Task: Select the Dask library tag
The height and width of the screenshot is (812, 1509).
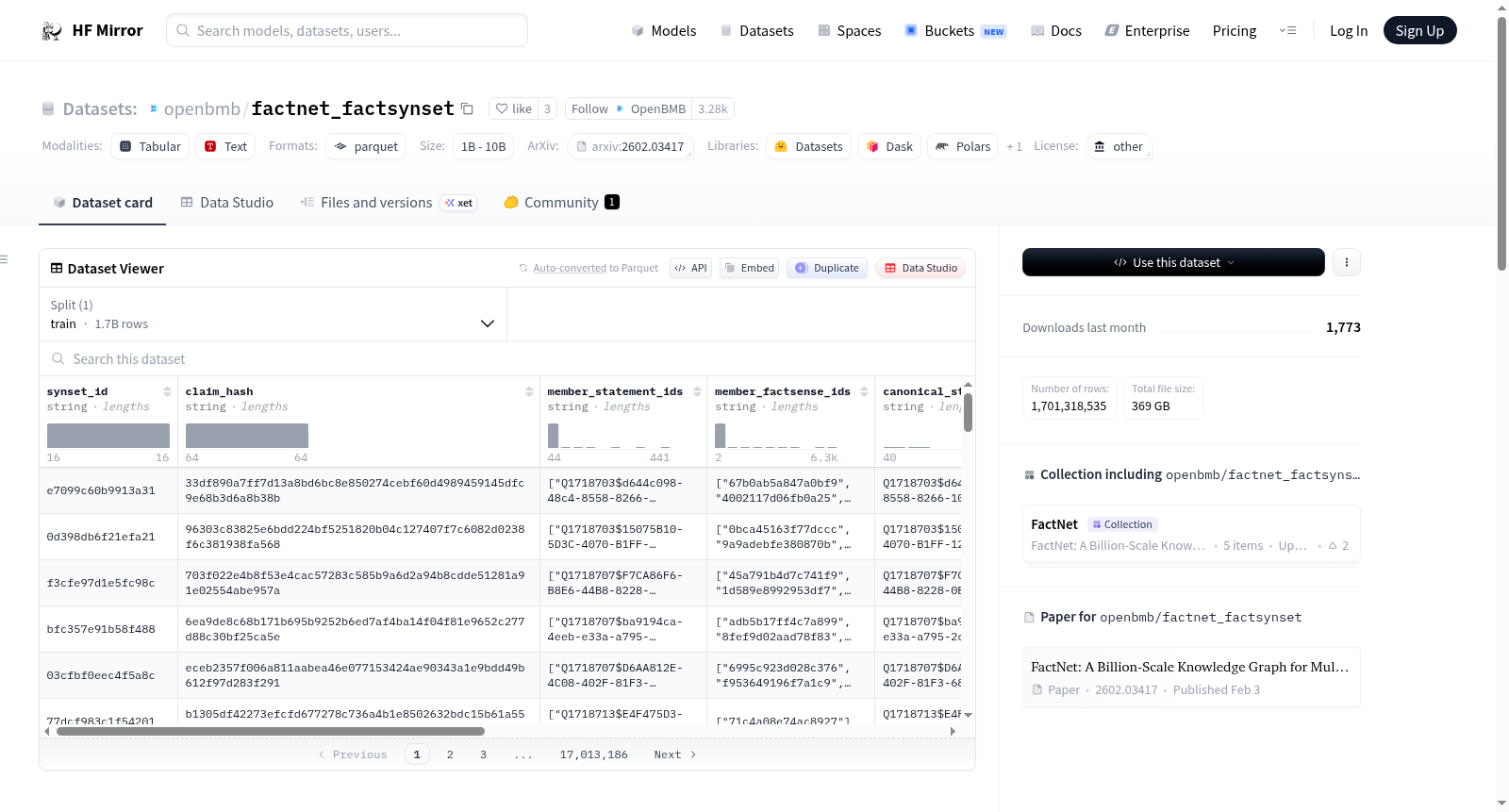Action: point(889,146)
